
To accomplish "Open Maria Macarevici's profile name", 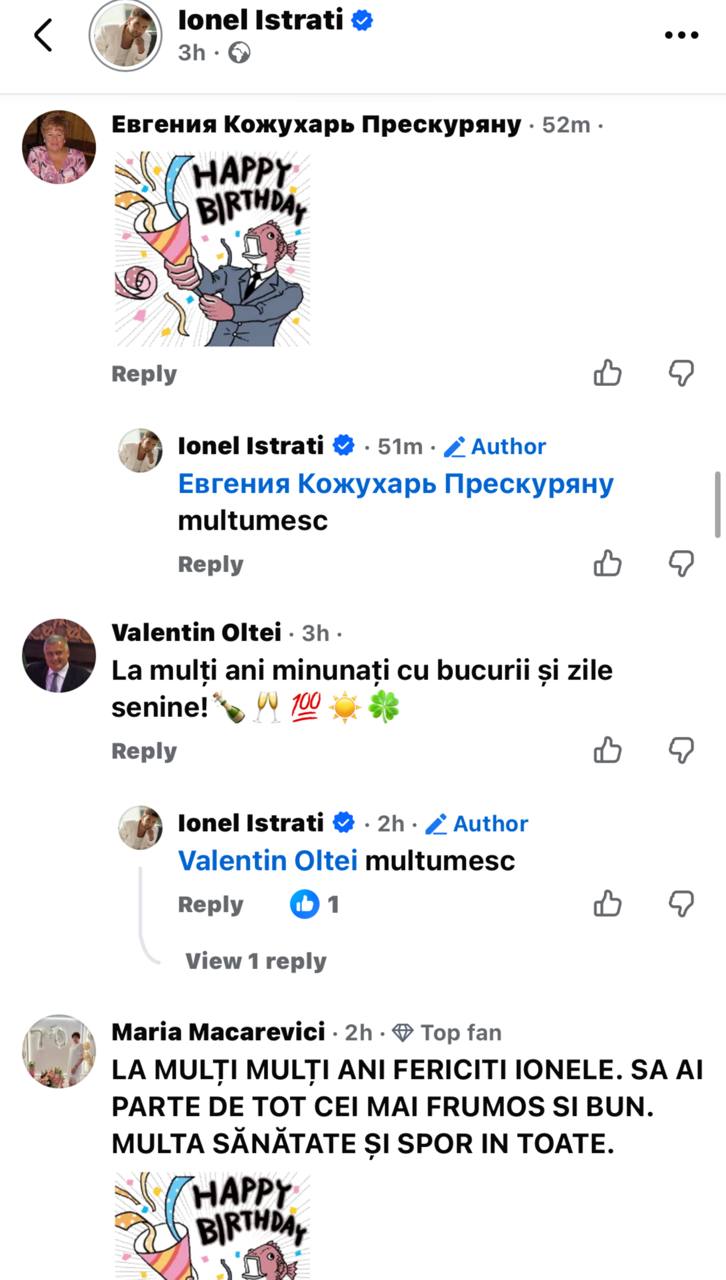I will click(x=218, y=1032).
